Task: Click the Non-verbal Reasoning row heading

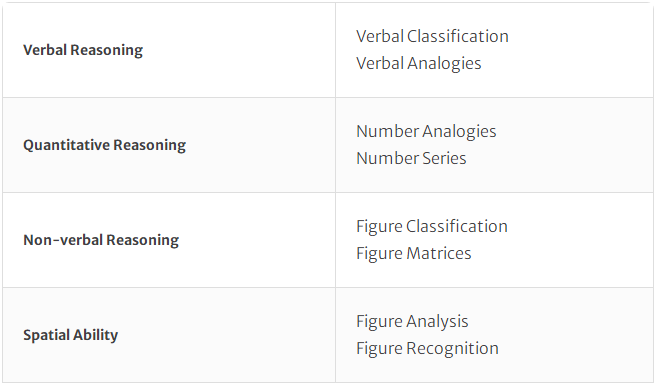Action: [101, 240]
